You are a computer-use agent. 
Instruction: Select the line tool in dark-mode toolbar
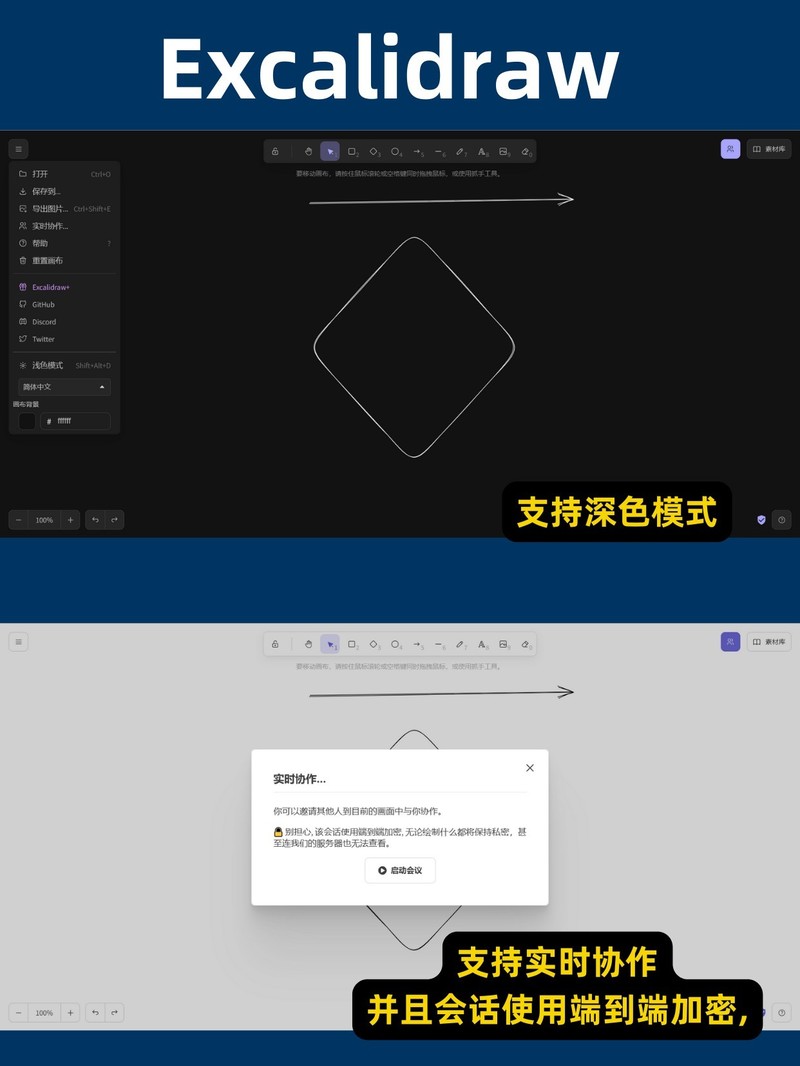439,151
